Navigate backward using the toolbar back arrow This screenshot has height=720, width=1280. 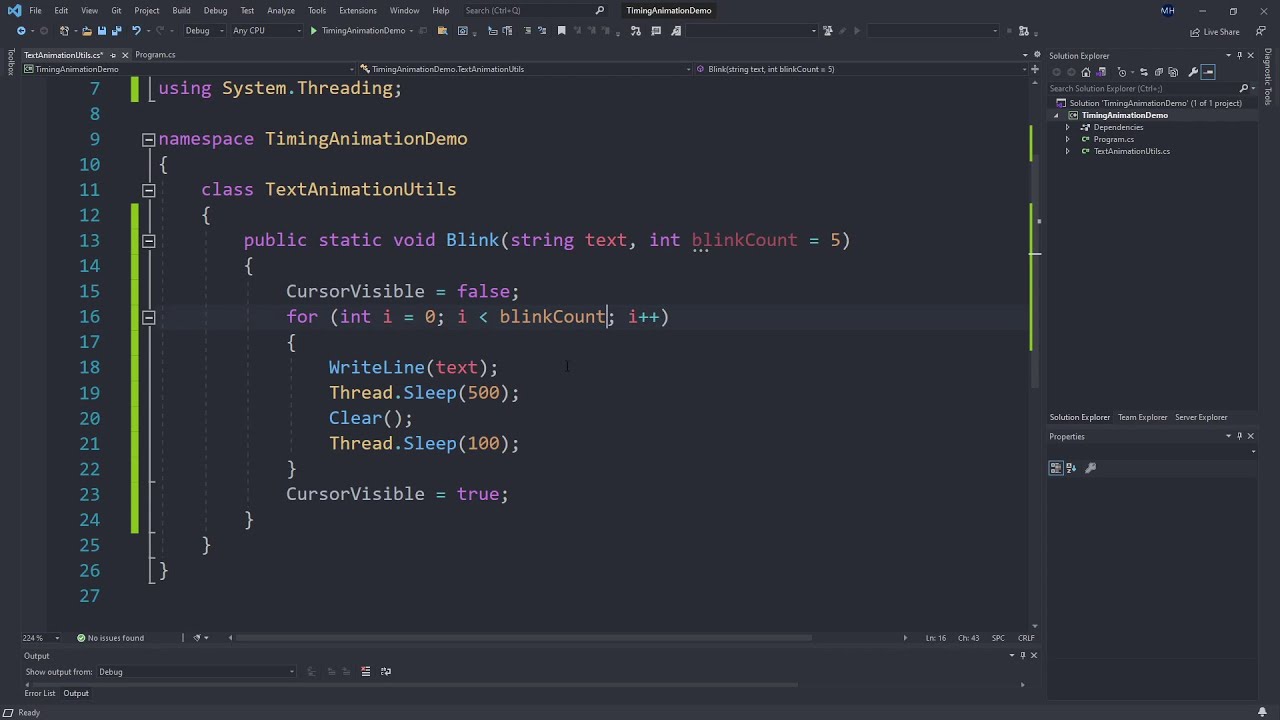coord(21,31)
